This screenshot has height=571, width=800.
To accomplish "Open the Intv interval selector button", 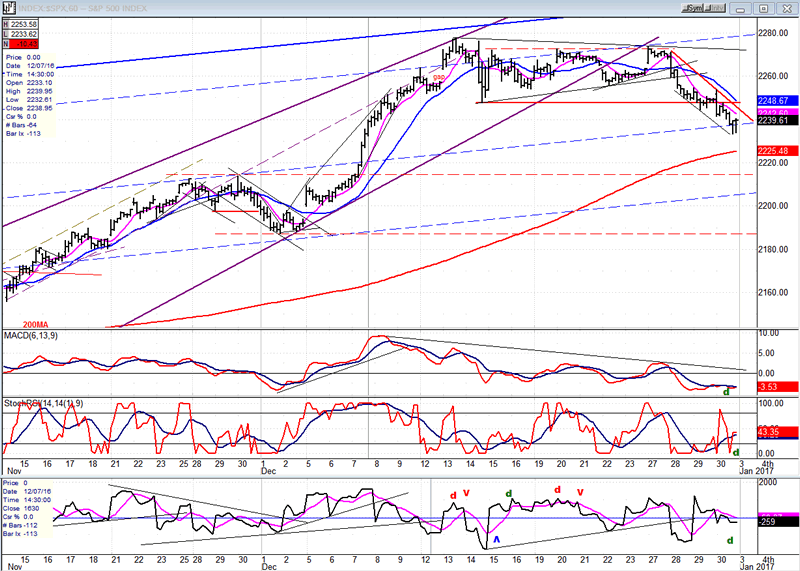I will [715, 8].
